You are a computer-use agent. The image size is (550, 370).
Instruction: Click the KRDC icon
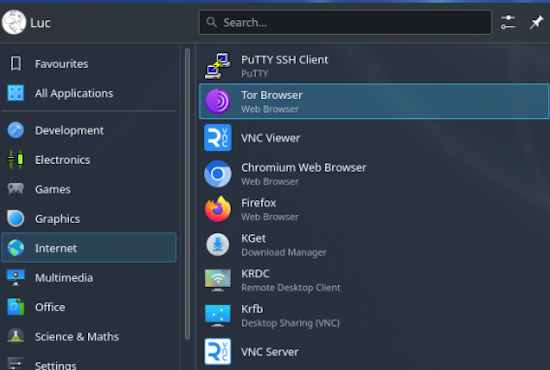tap(218, 280)
